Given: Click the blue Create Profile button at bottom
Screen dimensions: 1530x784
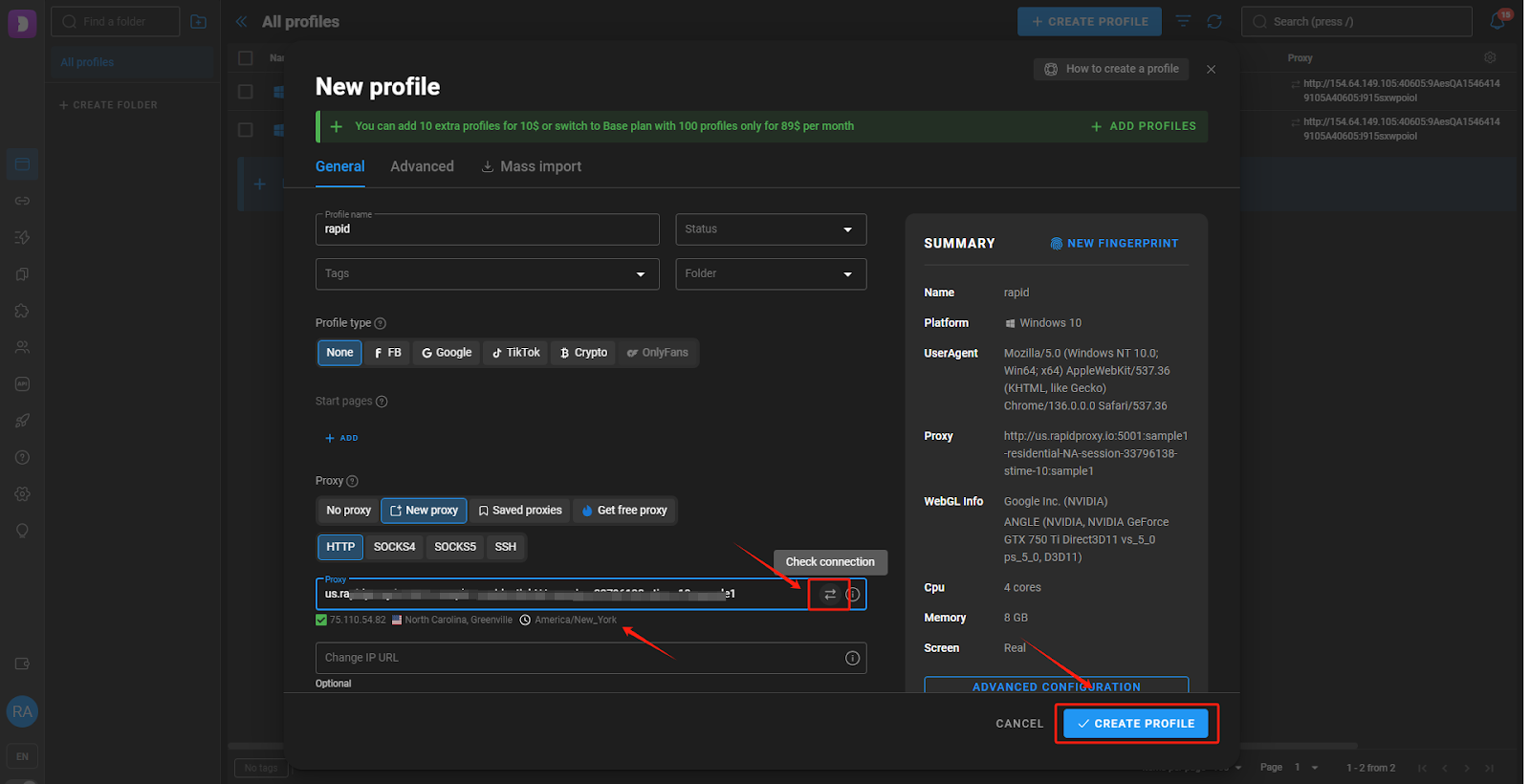Looking at the screenshot, I should coord(1135,724).
